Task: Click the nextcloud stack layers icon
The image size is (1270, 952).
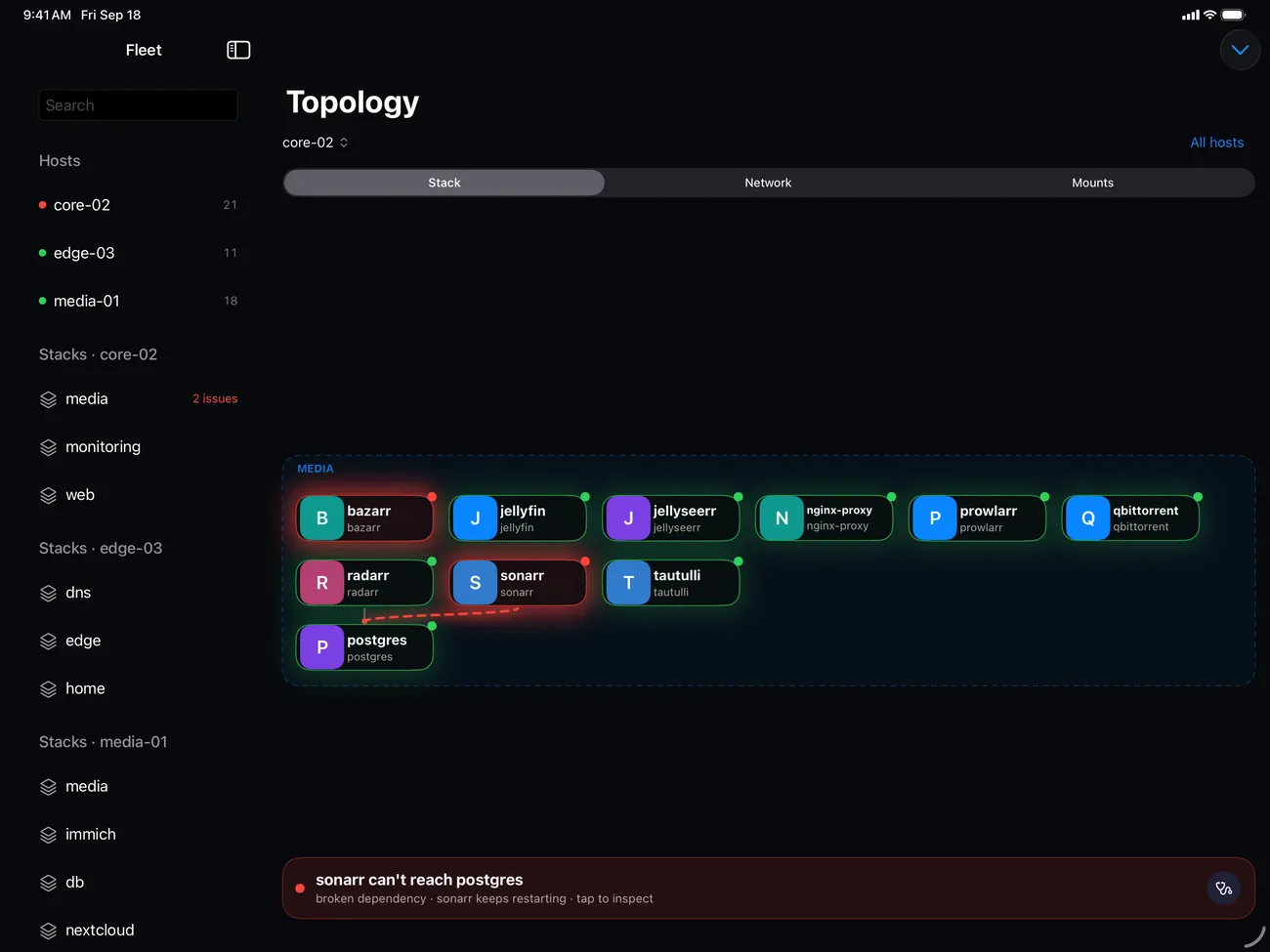Action: tap(48, 931)
